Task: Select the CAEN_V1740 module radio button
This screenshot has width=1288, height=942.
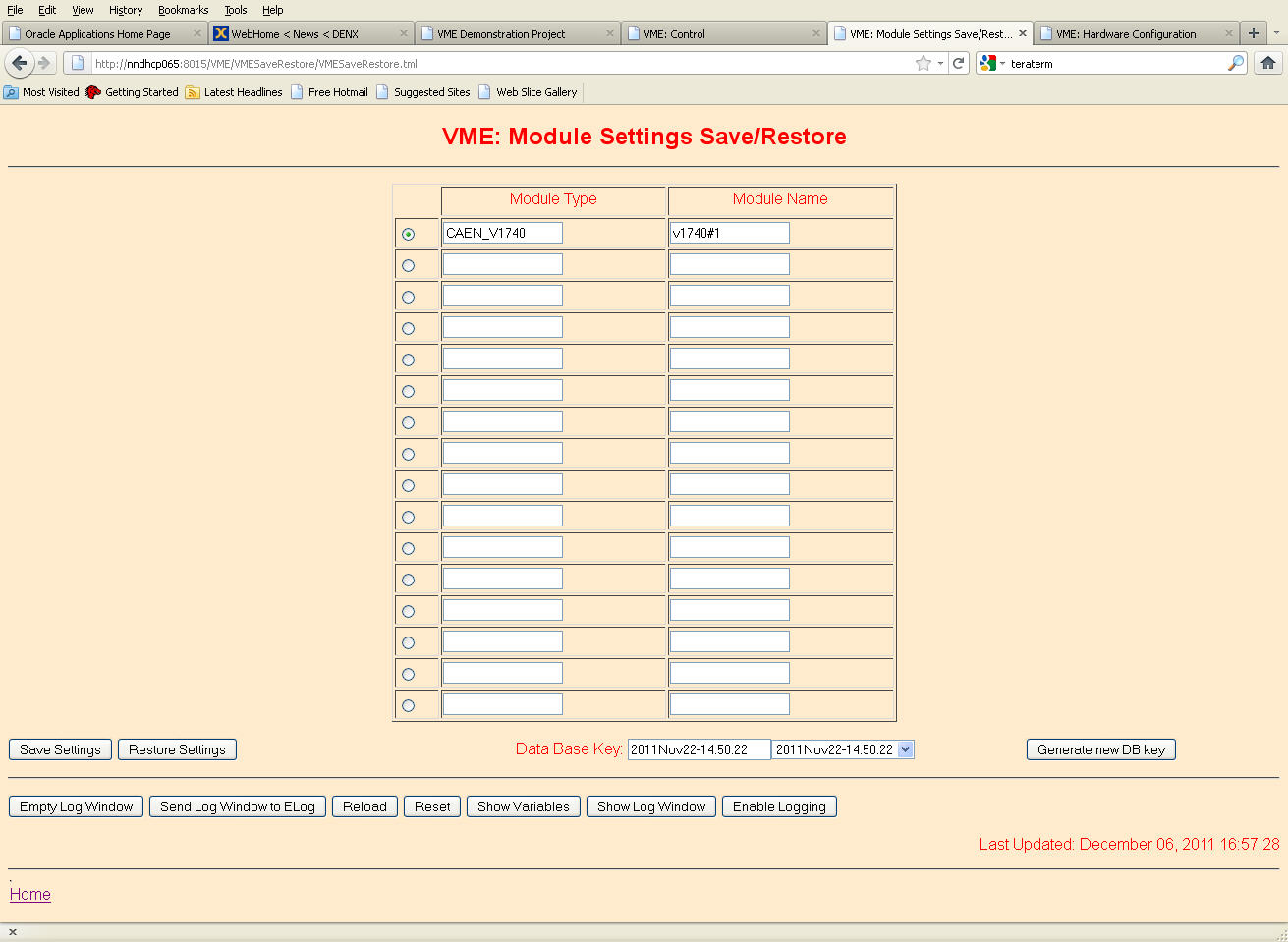Action: (409, 235)
